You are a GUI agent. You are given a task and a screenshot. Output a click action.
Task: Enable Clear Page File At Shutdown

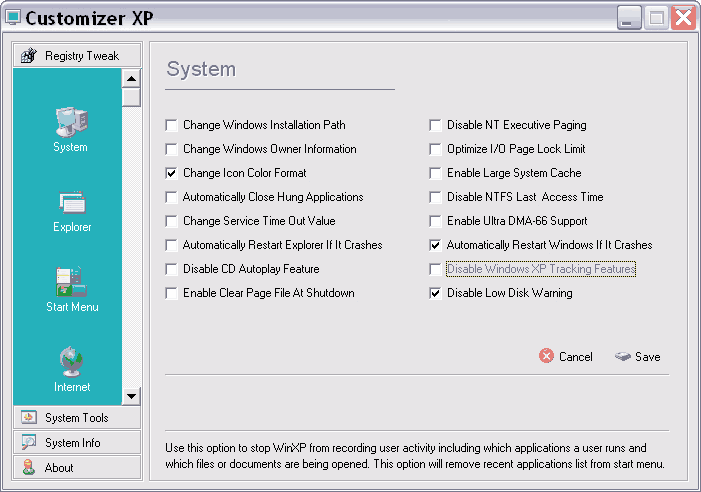[171, 293]
